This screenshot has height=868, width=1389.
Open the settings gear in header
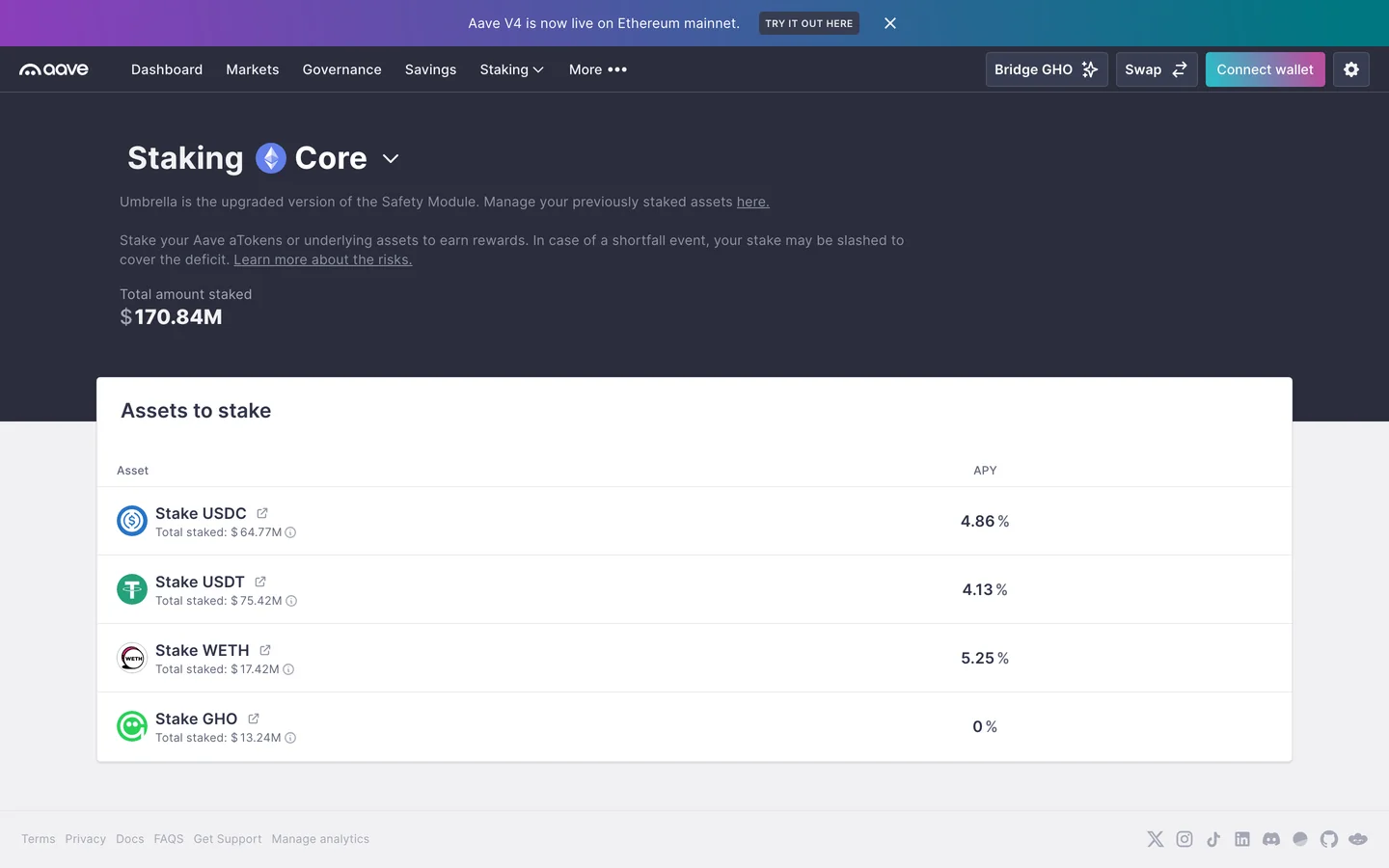pyautogui.click(x=1351, y=69)
